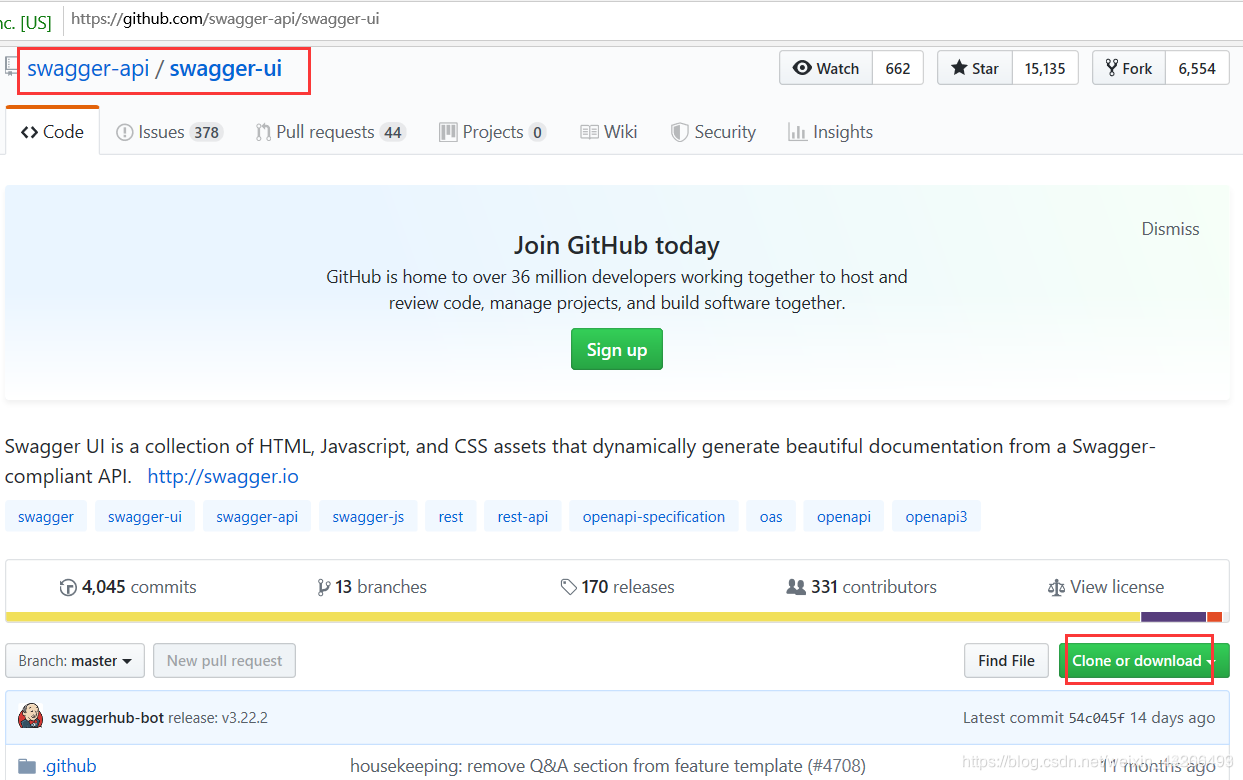Click the green Sign up button
The width and height of the screenshot is (1243, 780).
(x=617, y=350)
